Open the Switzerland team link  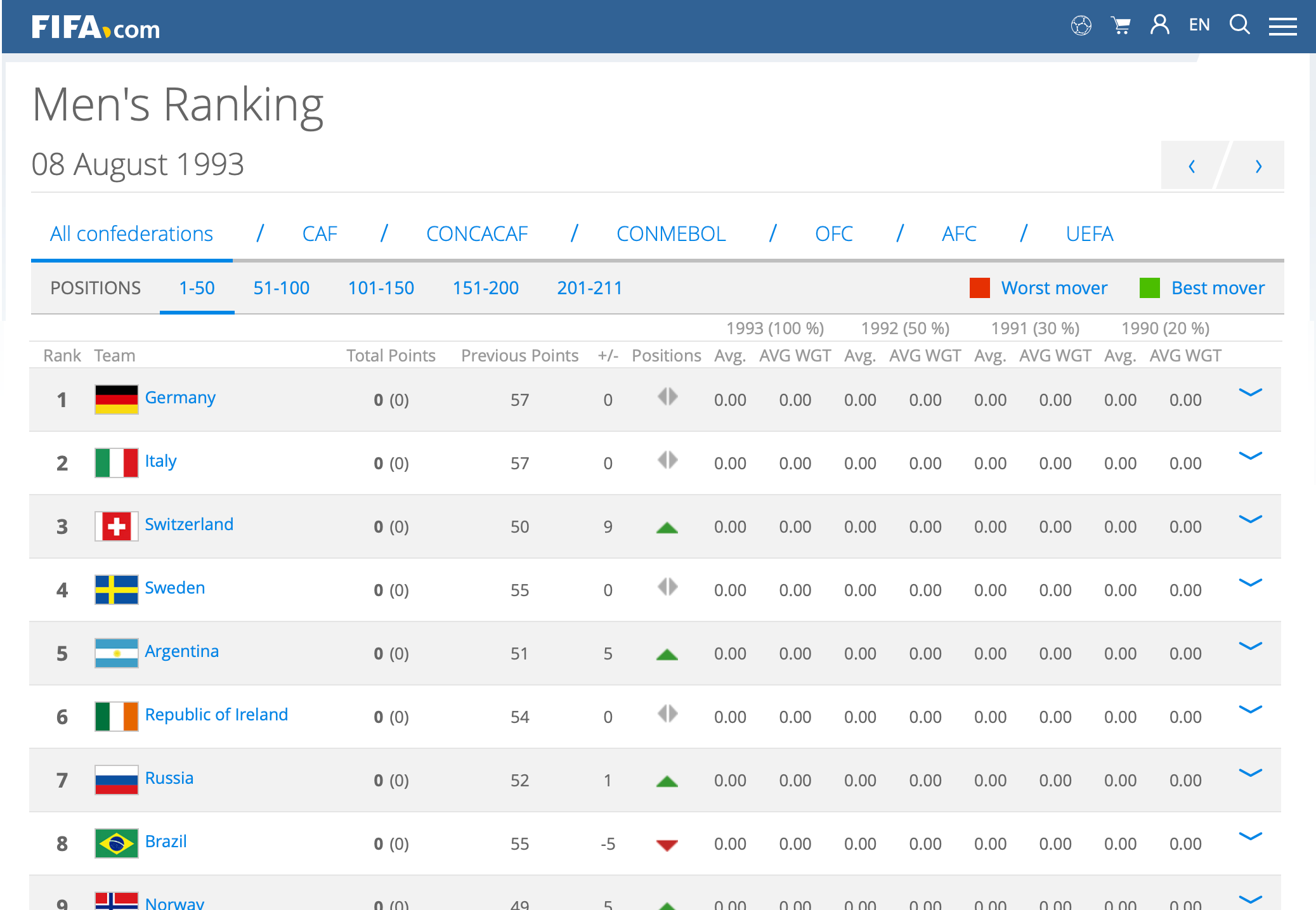click(x=189, y=524)
